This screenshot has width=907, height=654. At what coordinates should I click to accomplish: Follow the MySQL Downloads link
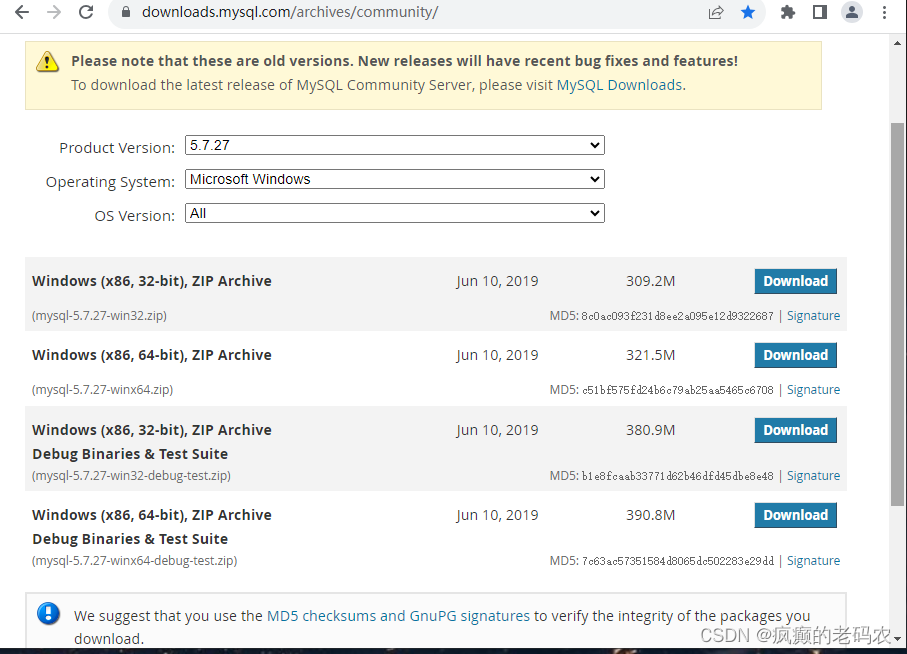pos(619,85)
